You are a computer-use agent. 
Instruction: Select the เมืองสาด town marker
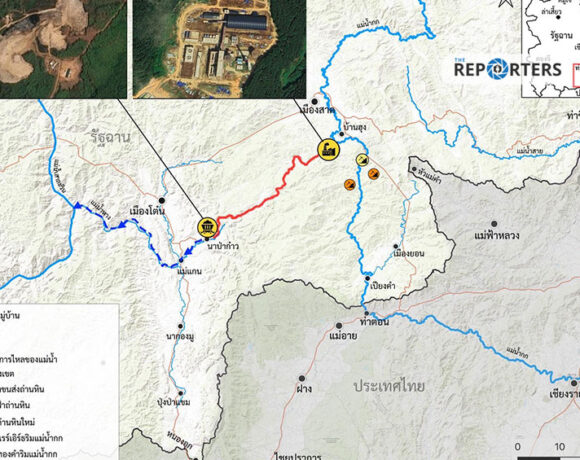[x=314, y=101]
